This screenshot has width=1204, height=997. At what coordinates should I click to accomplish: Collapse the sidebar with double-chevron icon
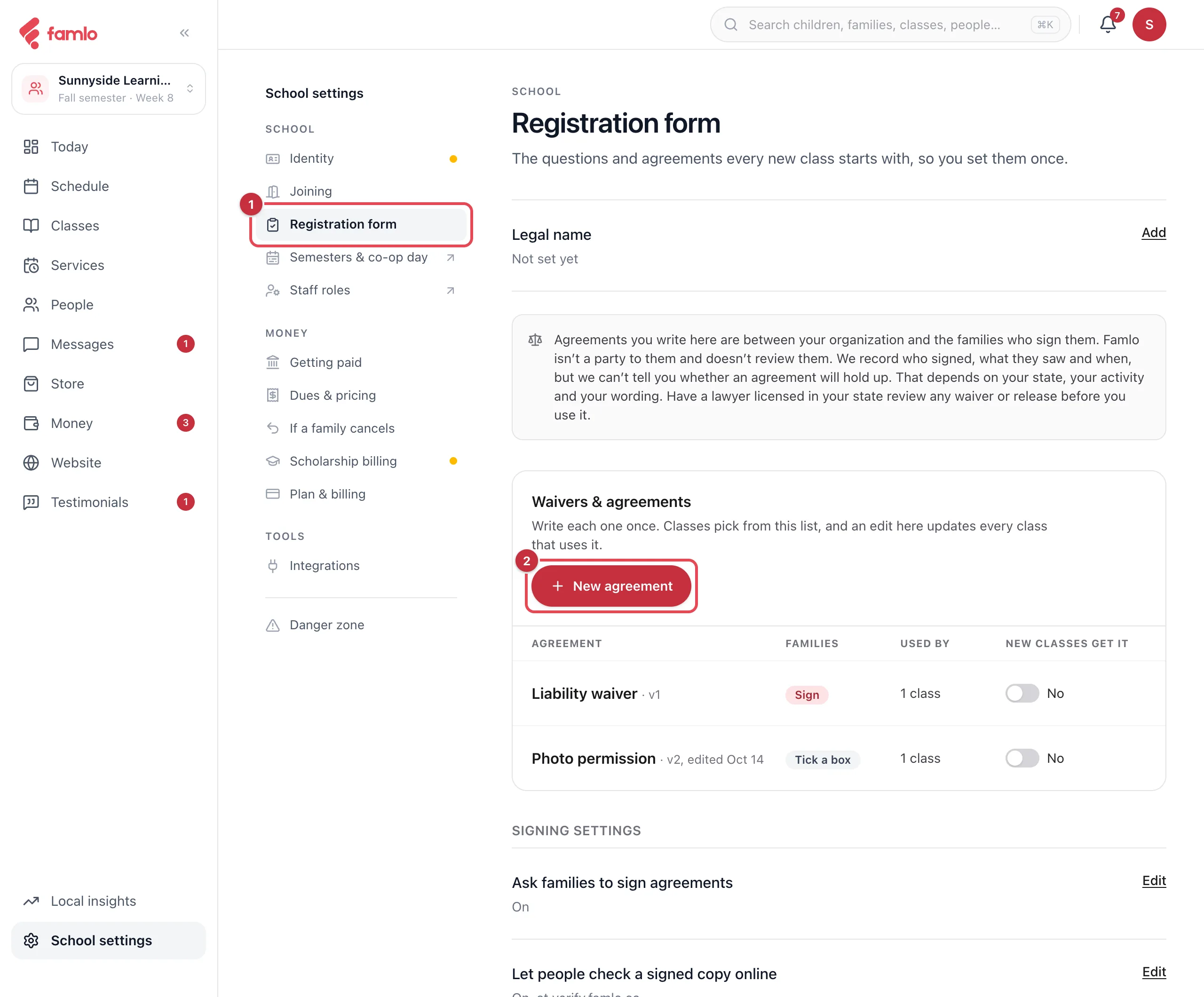[184, 32]
